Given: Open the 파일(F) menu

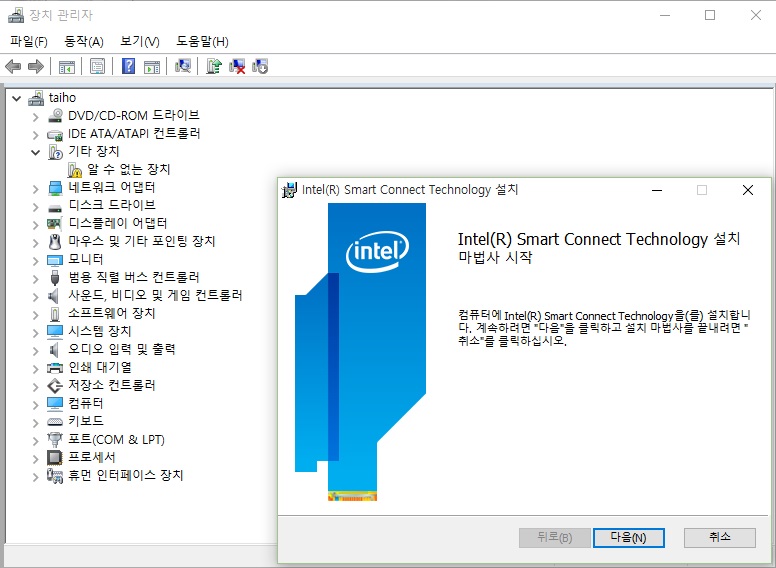Looking at the screenshot, I should click(x=29, y=42).
